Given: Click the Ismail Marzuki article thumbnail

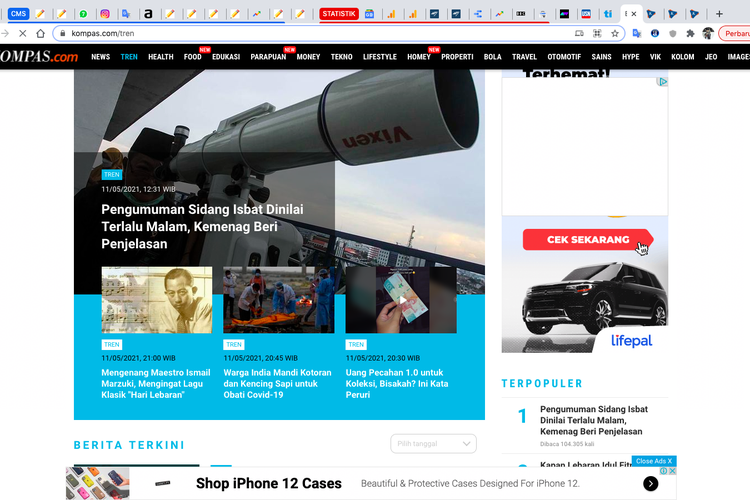Looking at the screenshot, I should [x=156, y=300].
